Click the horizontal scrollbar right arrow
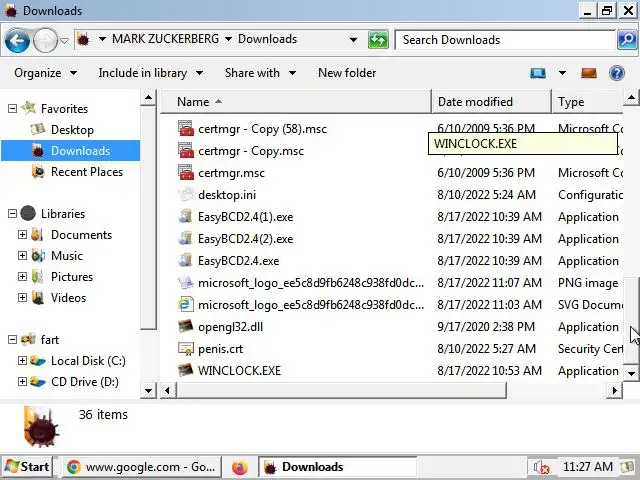This screenshot has height=480, width=640. click(x=614, y=391)
